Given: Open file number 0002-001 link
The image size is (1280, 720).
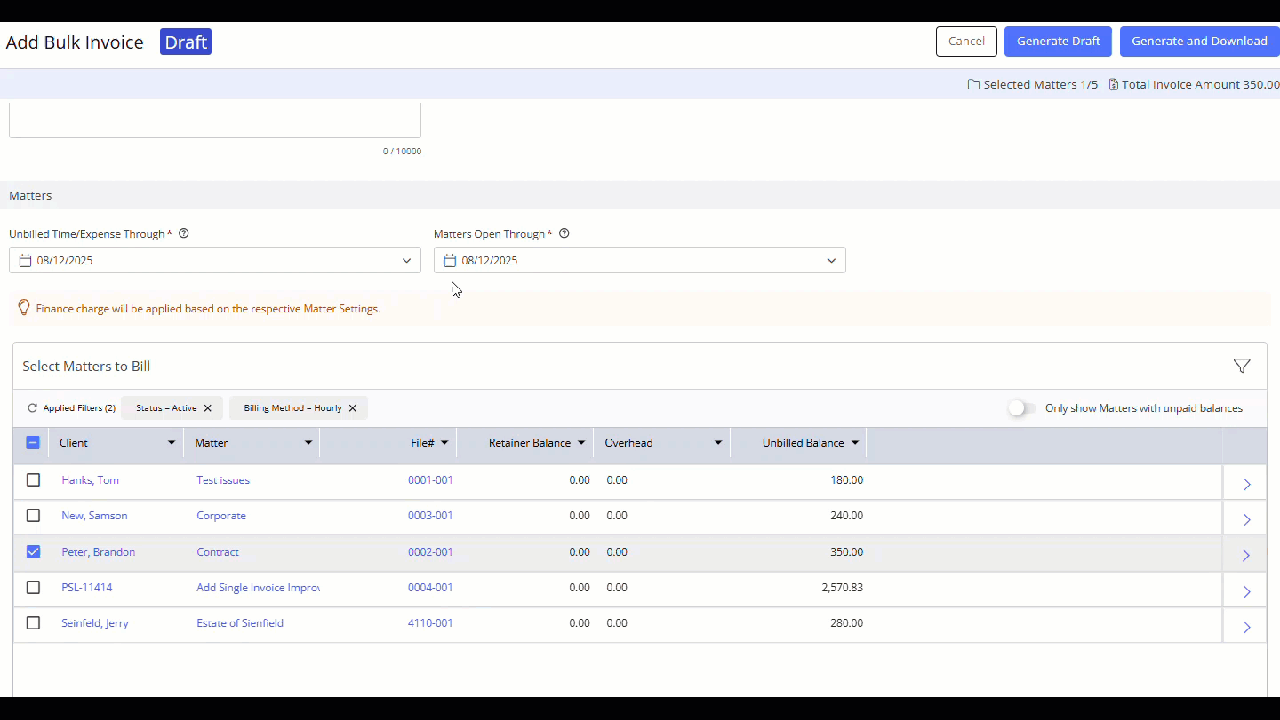Looking at the screenshot, I should click(x=430, y=551).
